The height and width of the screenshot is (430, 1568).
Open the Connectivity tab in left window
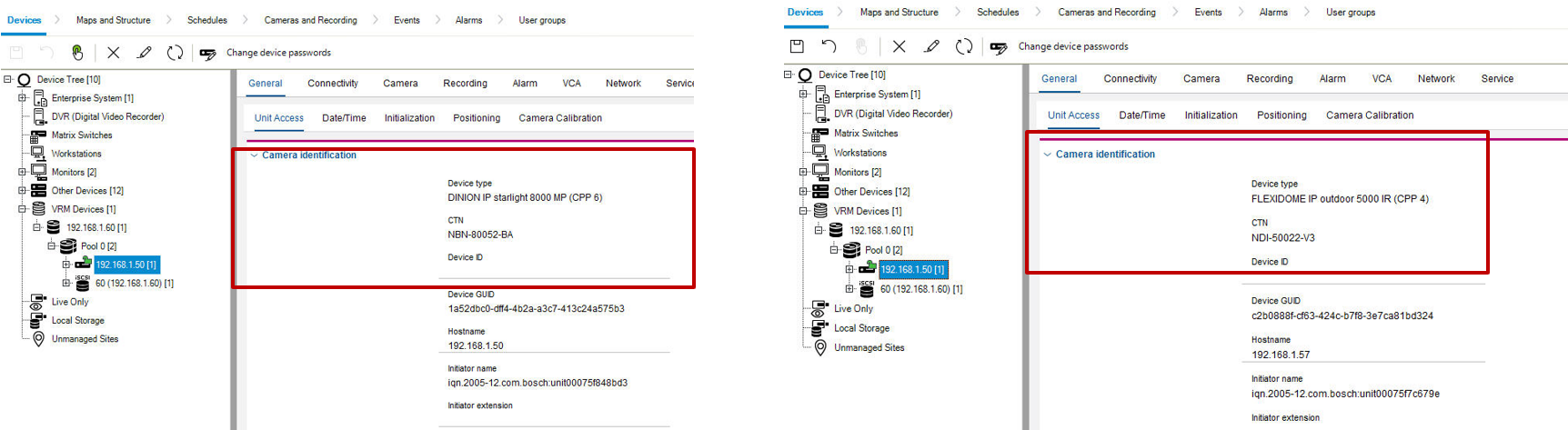click(333, 84)
